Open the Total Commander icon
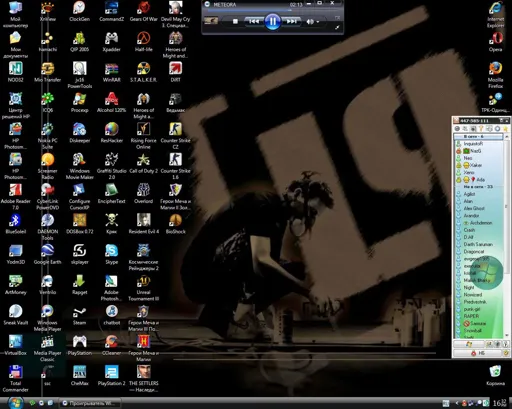The image size is (512, 409). (x=15, y=379)
